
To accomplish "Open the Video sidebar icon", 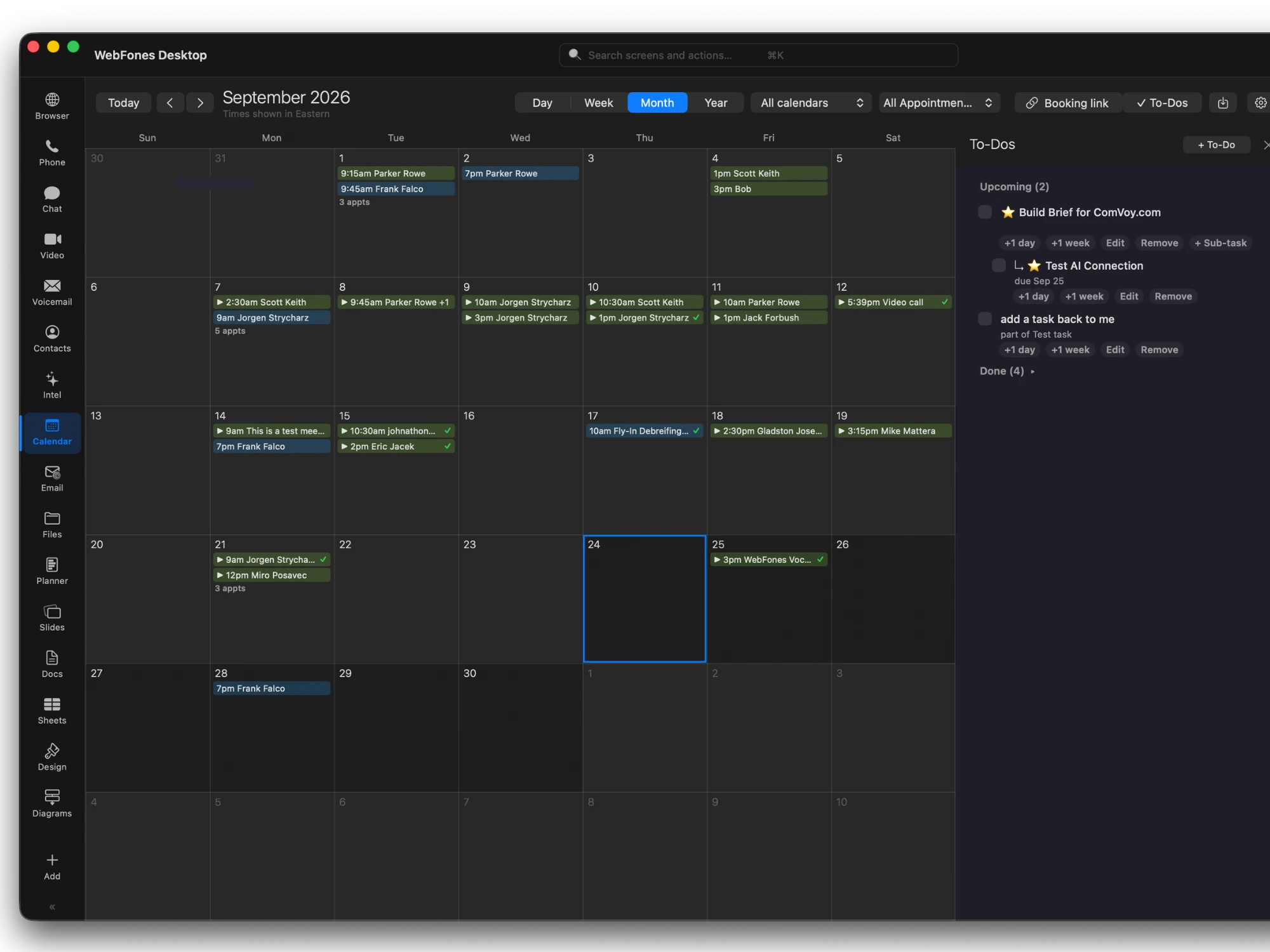I will coord(52,246).
